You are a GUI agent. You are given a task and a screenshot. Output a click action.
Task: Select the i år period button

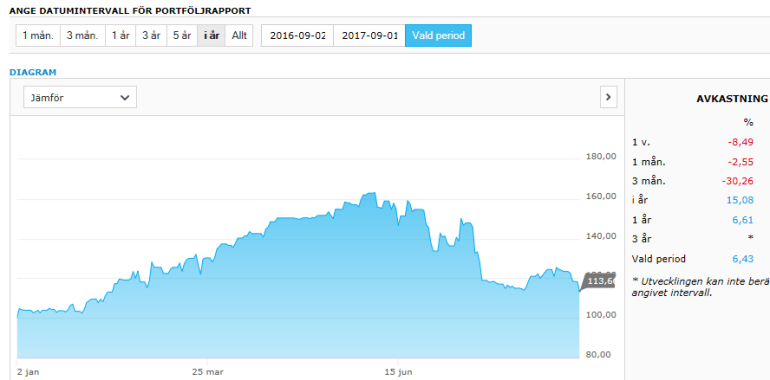coord(211,36)
